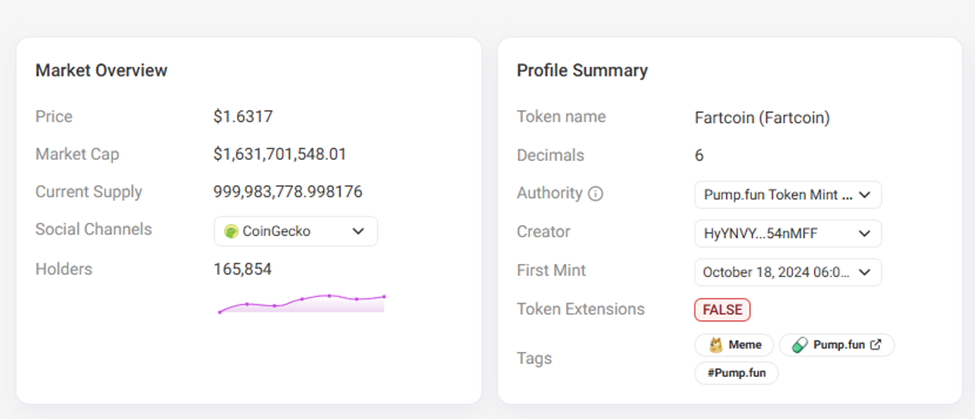
Task: Open the Pump.fun external link icon
Action: pyautogui.click(x=876, y=345)
